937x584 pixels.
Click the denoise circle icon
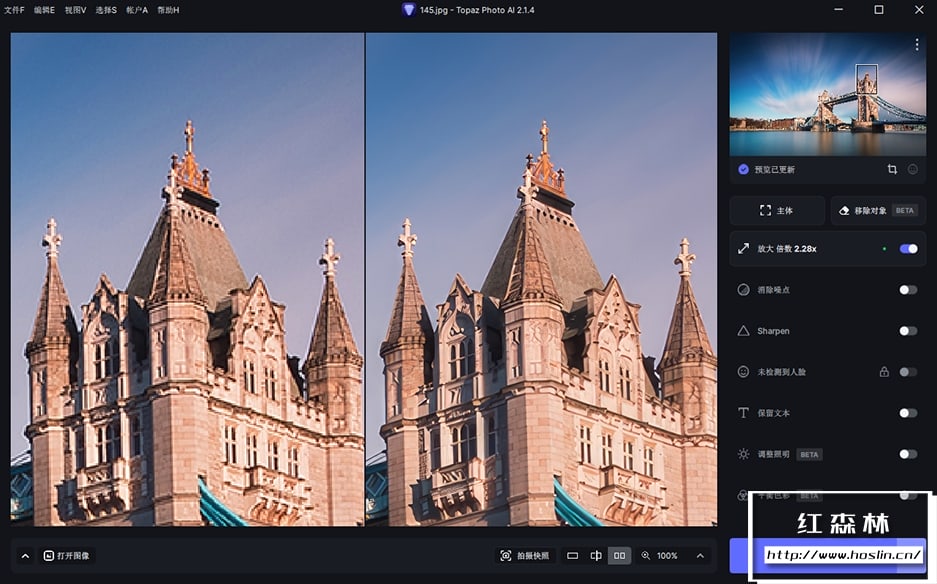(743, 290)
